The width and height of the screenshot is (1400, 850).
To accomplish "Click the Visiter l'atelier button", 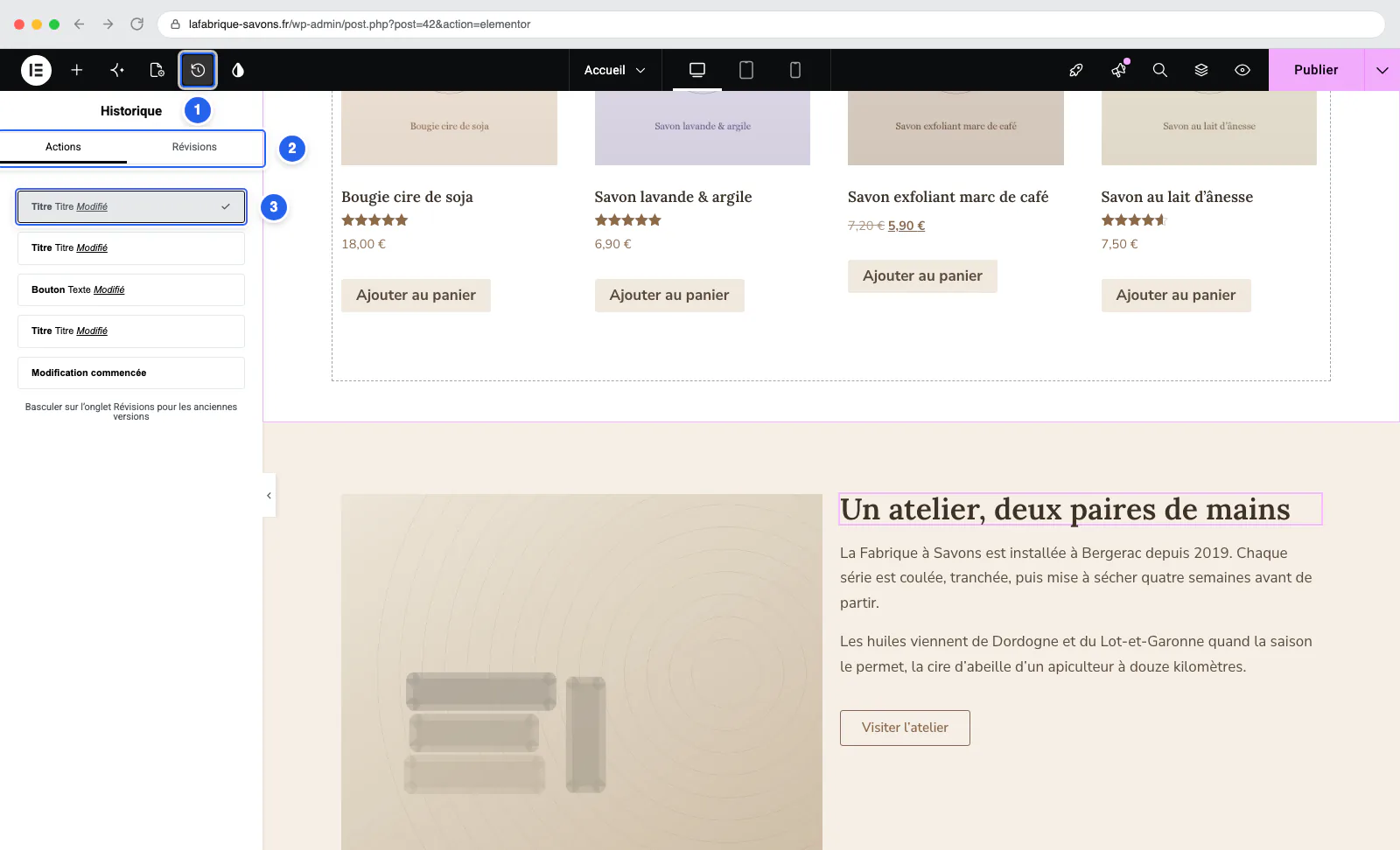I will click(x=905, y=728).
